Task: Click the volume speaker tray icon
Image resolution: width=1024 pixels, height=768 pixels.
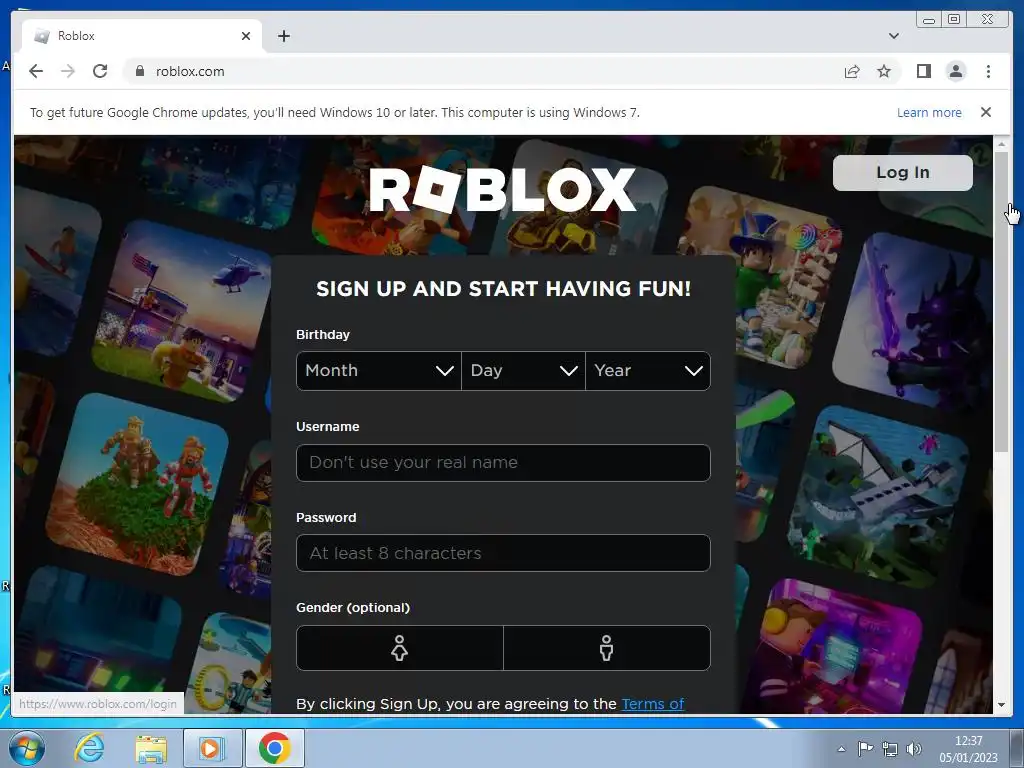Action: (914, 748)
